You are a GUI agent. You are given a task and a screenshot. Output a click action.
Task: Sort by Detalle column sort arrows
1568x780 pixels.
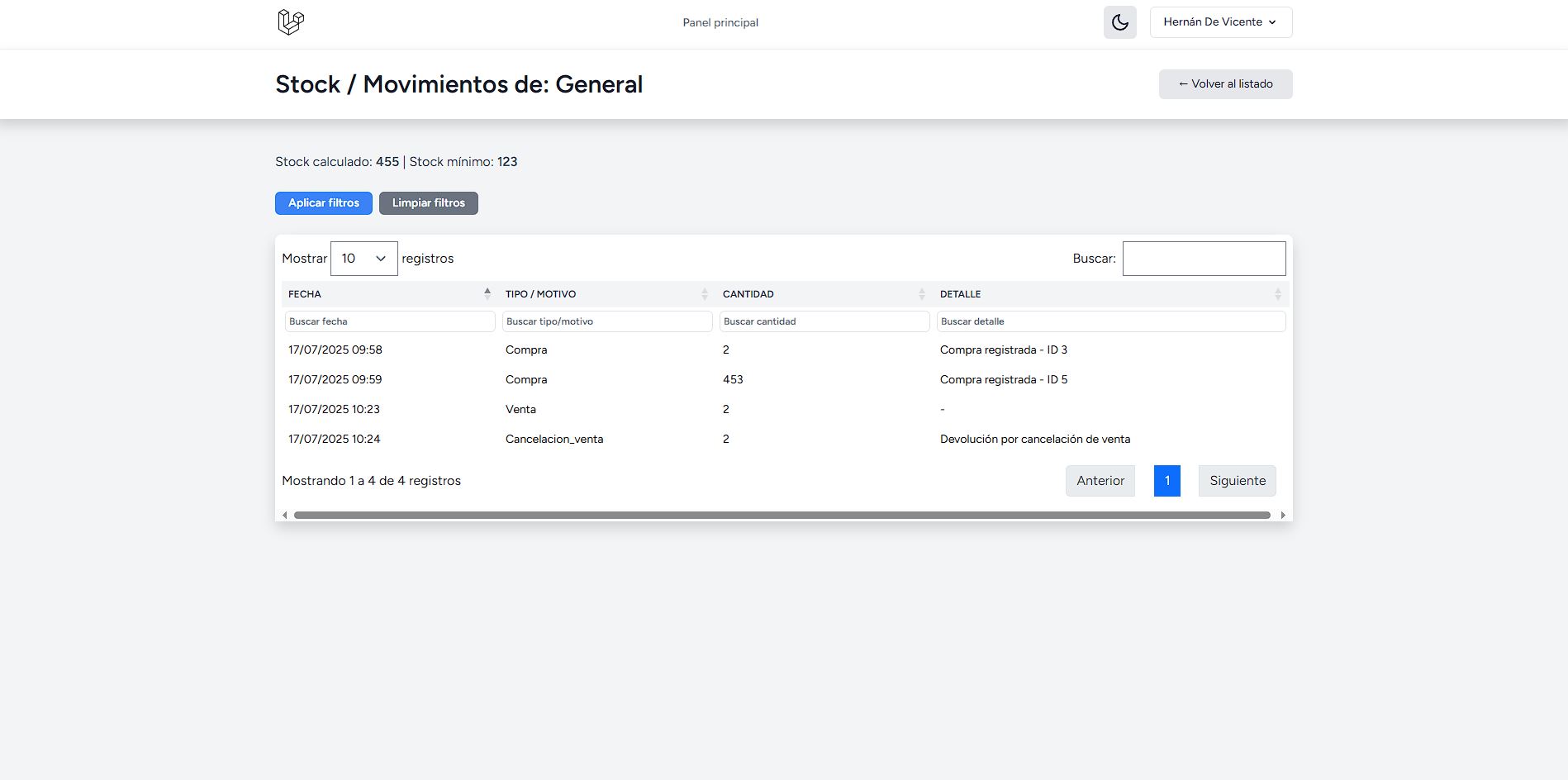tap(1277, 294)
